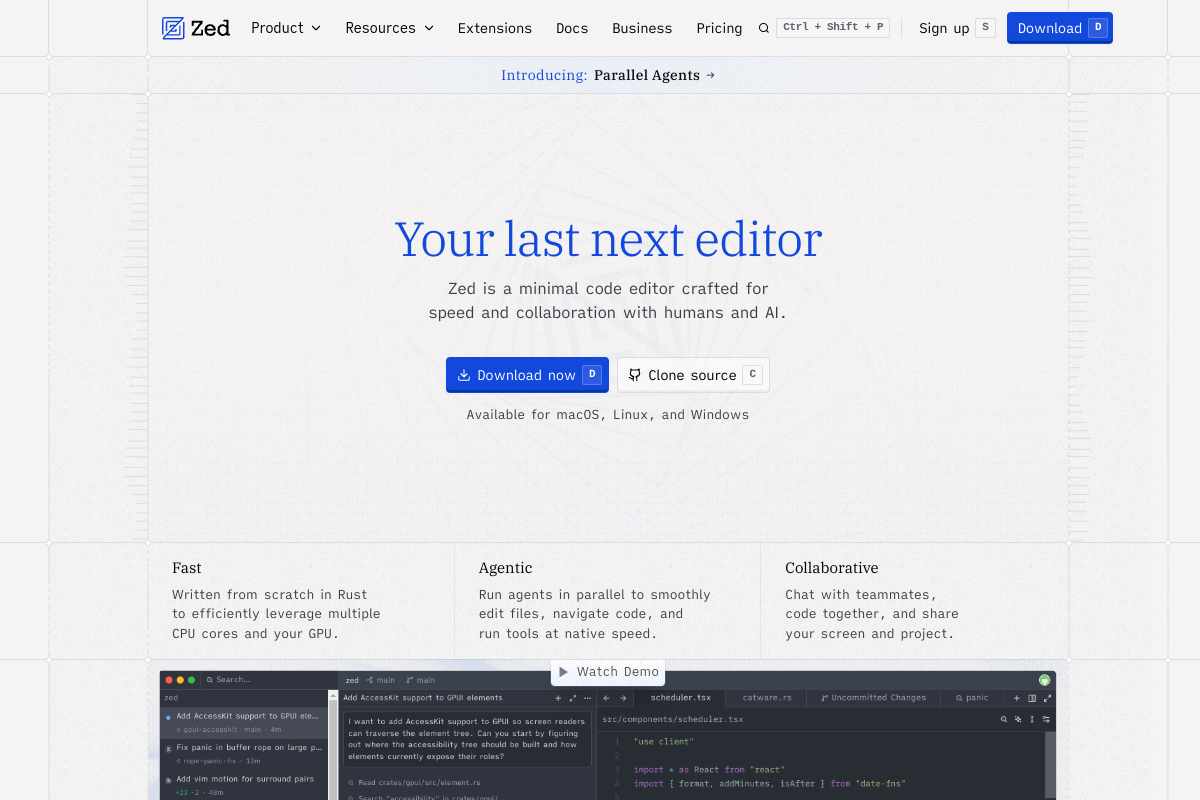
Task: Click the back arrow in editor tab bar
Action: pos(607,698)
